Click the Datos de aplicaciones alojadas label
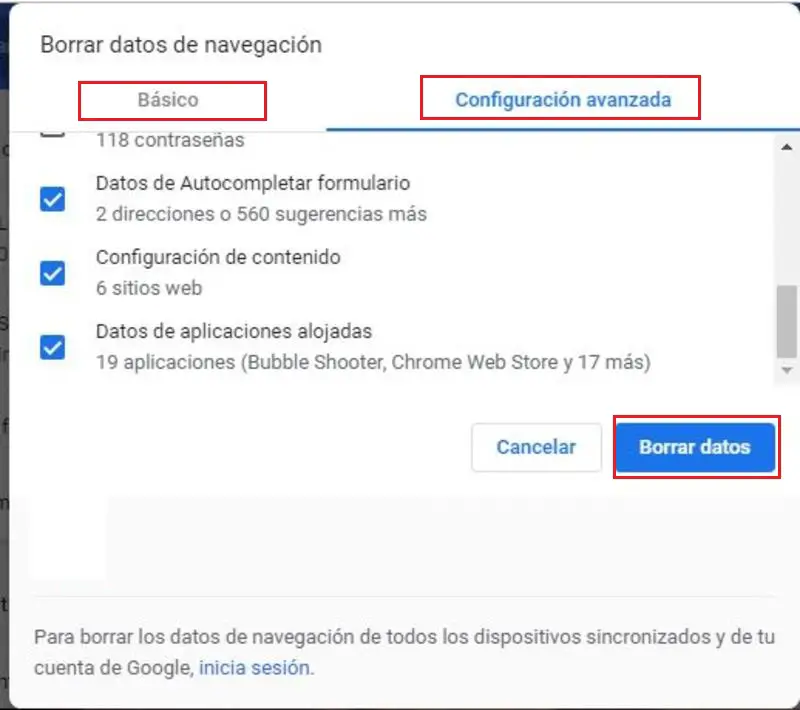 [x=234, y=331]
